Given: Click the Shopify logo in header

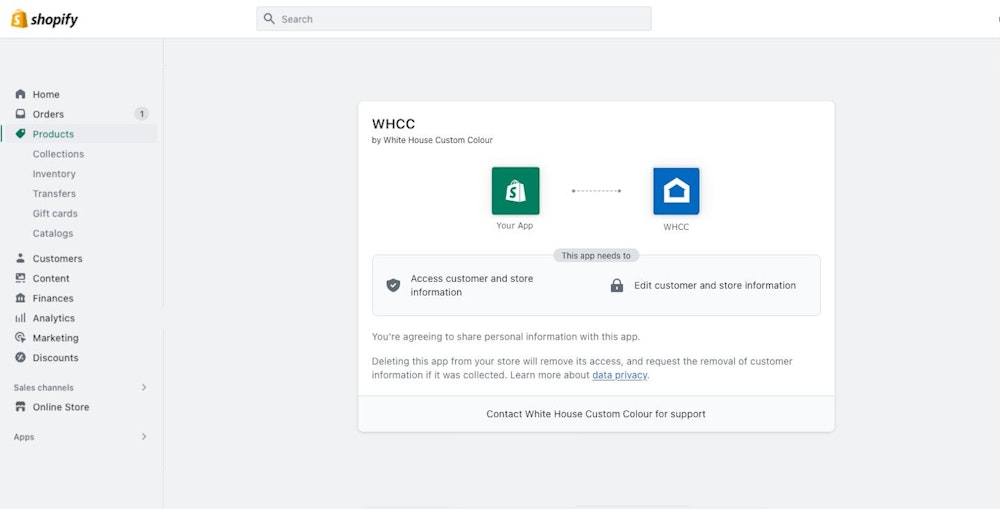Looking at the screenshot, I should 44,19.
